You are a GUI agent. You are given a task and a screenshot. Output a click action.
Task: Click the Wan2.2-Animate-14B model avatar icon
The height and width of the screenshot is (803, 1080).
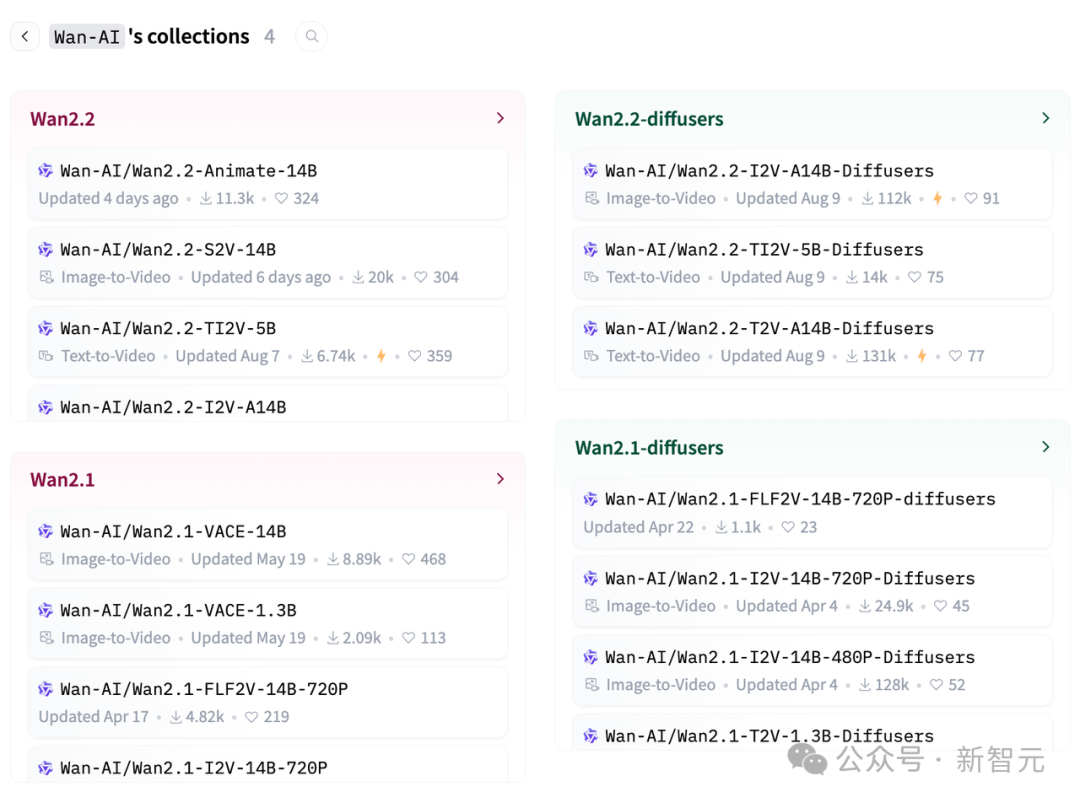[x=45, y=170]
